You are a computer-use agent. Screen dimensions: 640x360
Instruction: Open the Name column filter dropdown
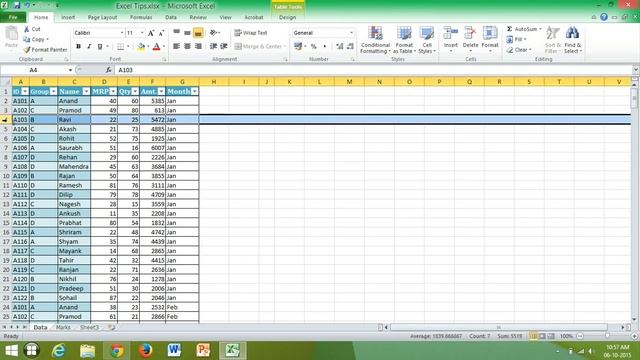coord(86,91)
